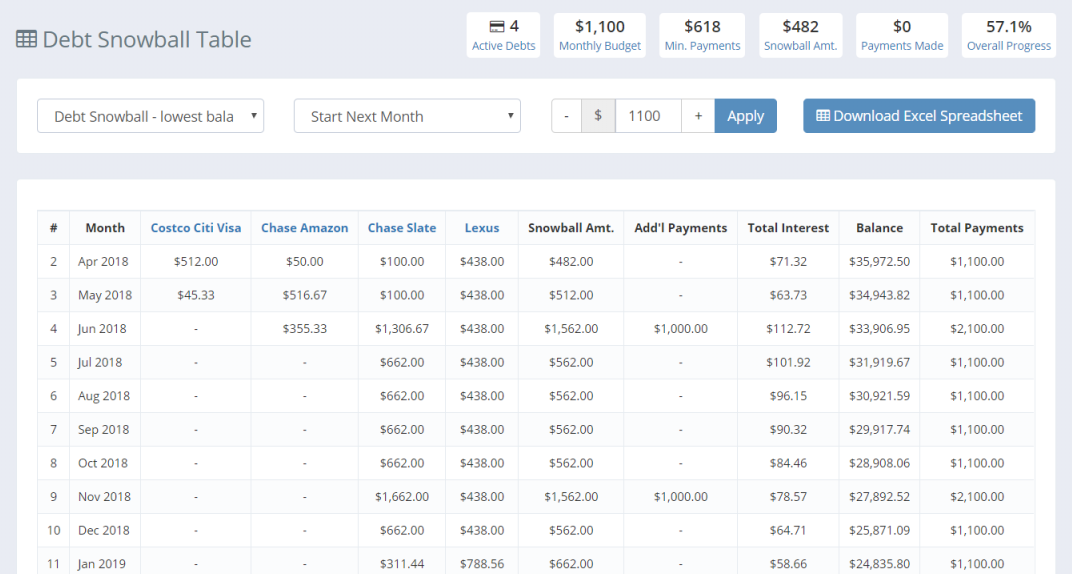Click the spreadsheet icon on the Download button

(823, 115)
